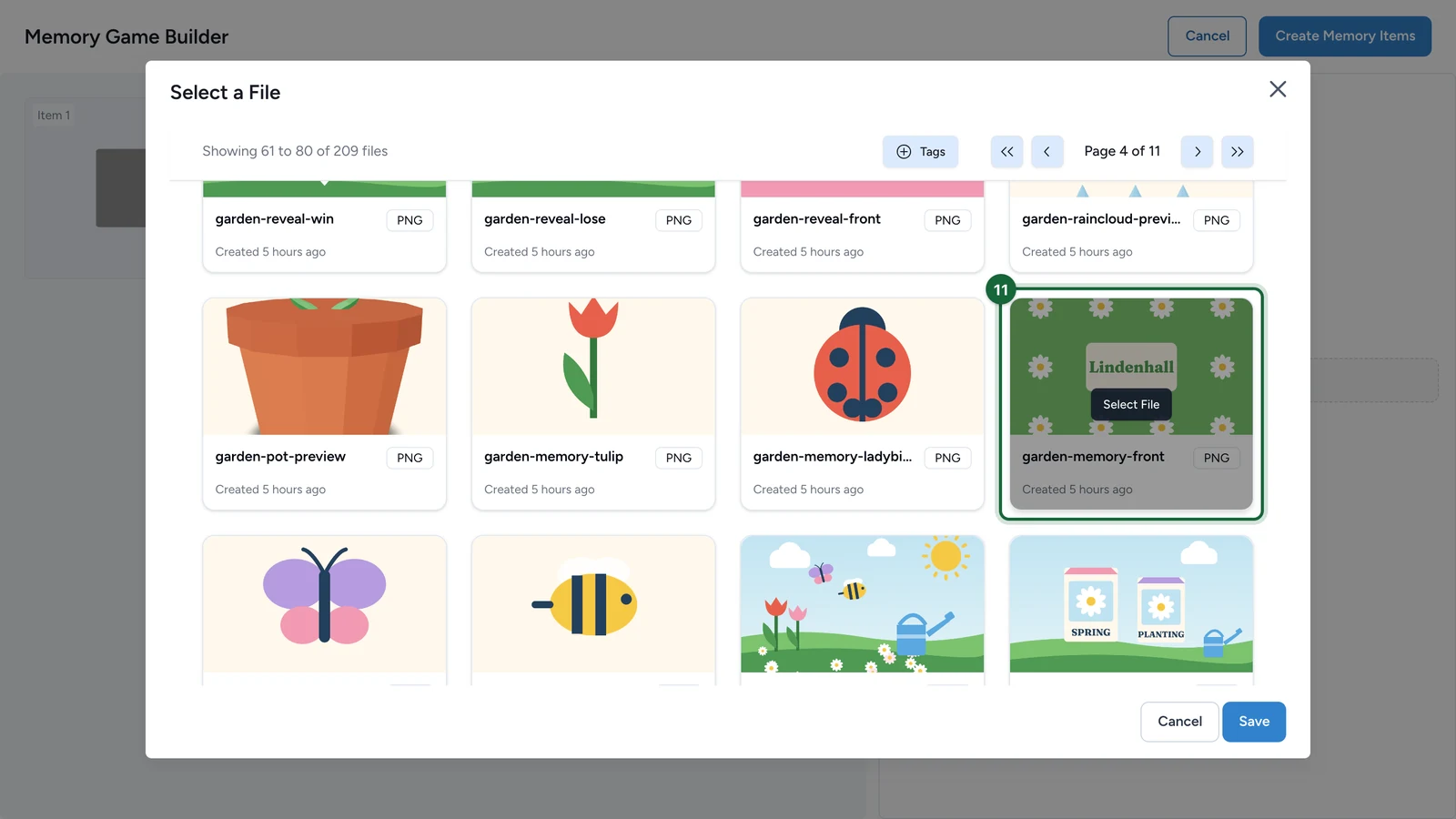Click garden-reveal-front file name
1456x819 pixels.
[x=817, y=219]
